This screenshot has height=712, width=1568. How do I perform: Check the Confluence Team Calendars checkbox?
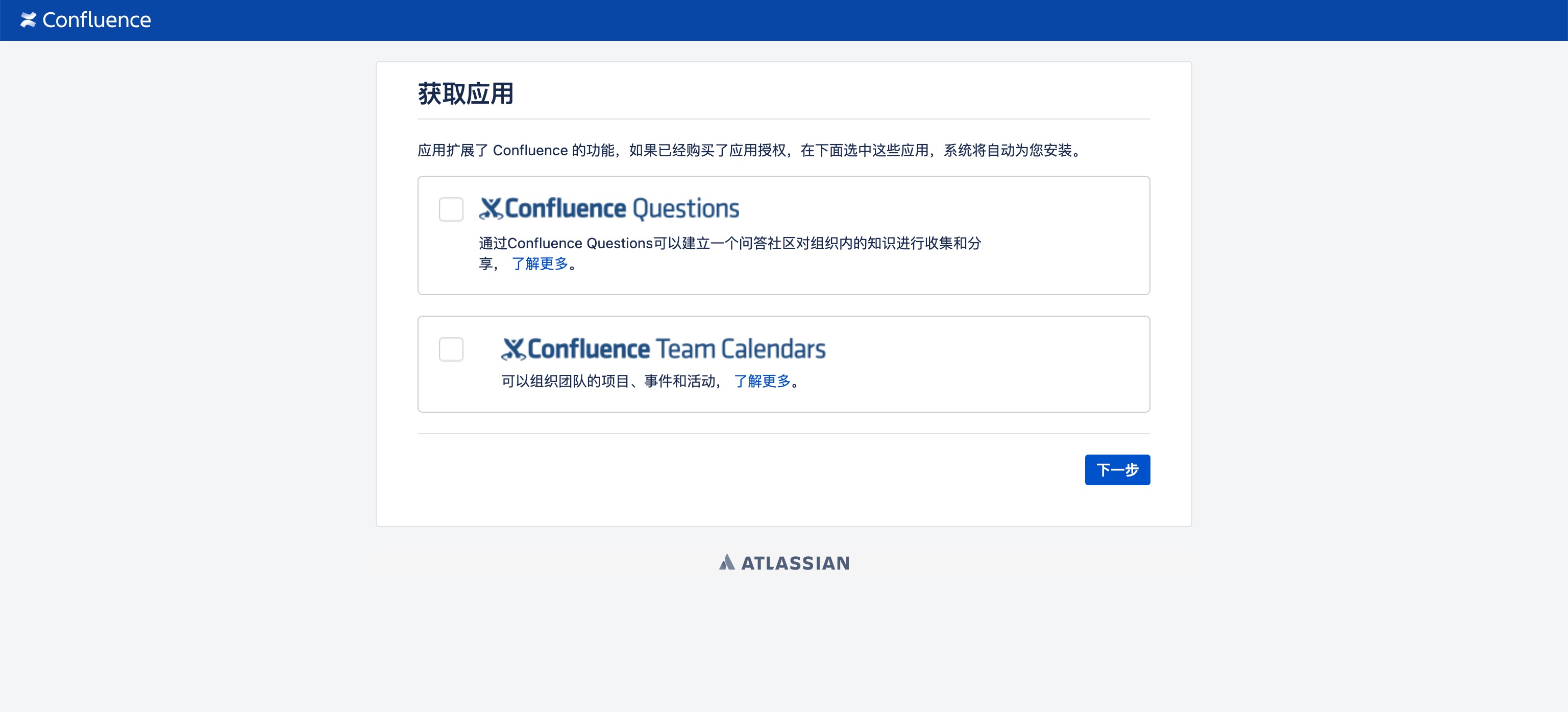tap(451, 349)
